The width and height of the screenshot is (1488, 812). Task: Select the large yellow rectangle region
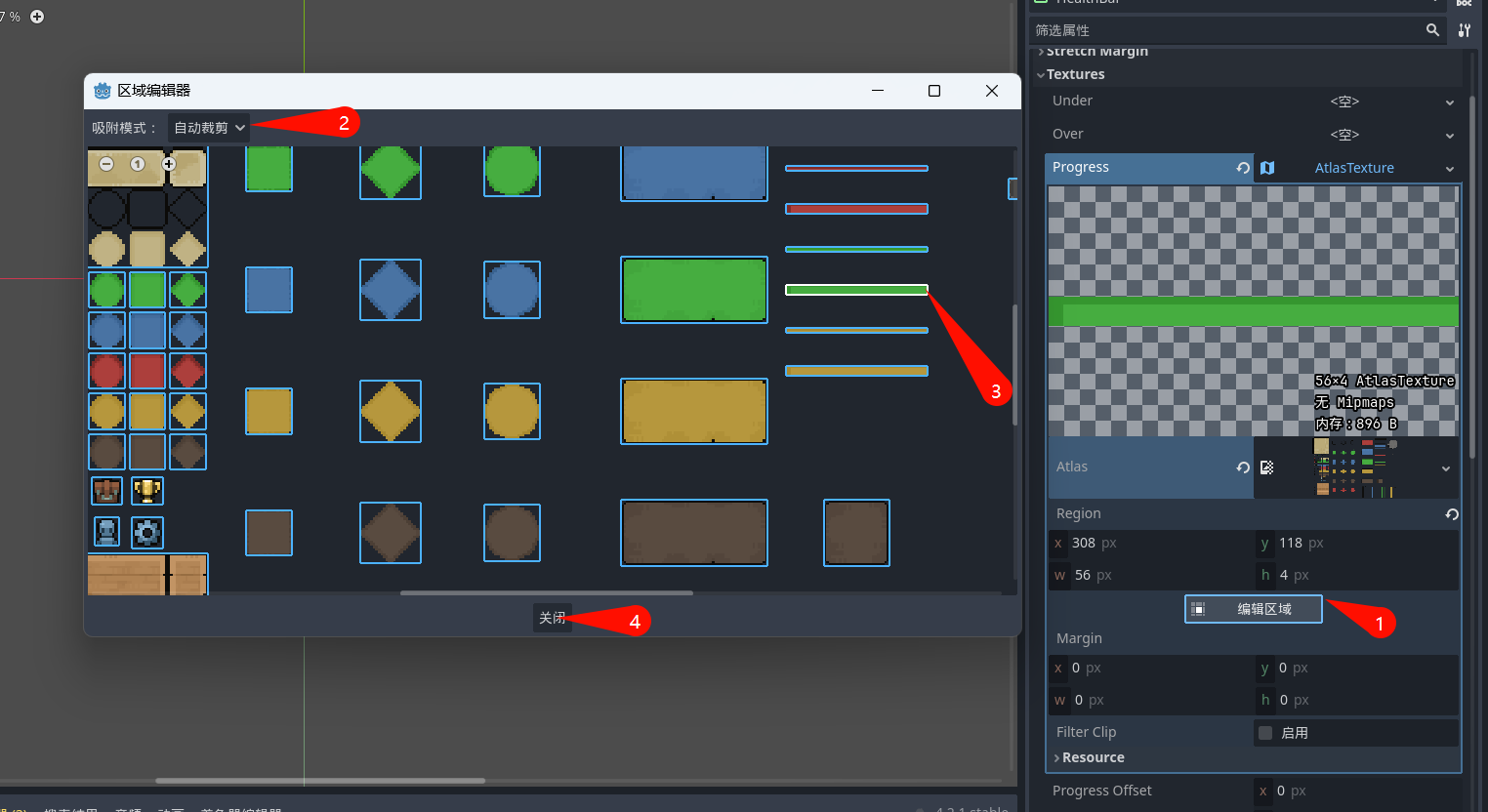[694, 411]
